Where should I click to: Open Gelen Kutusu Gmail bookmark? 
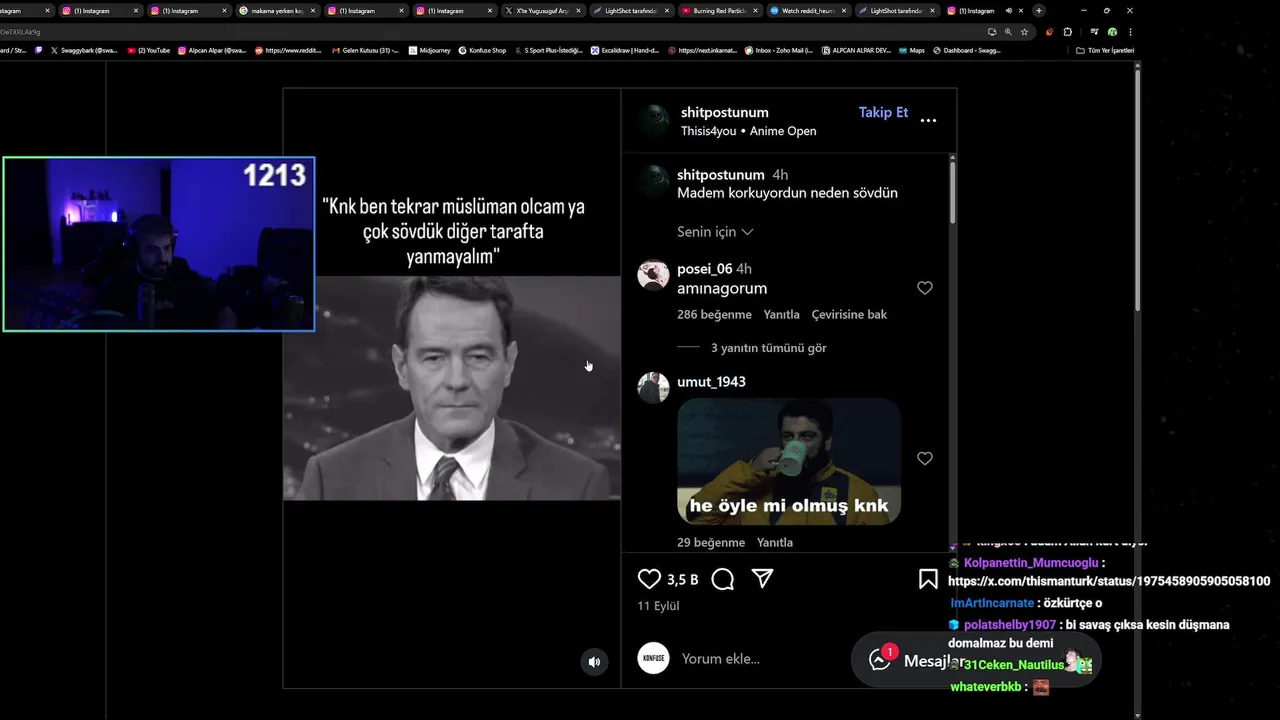(365, 50)
